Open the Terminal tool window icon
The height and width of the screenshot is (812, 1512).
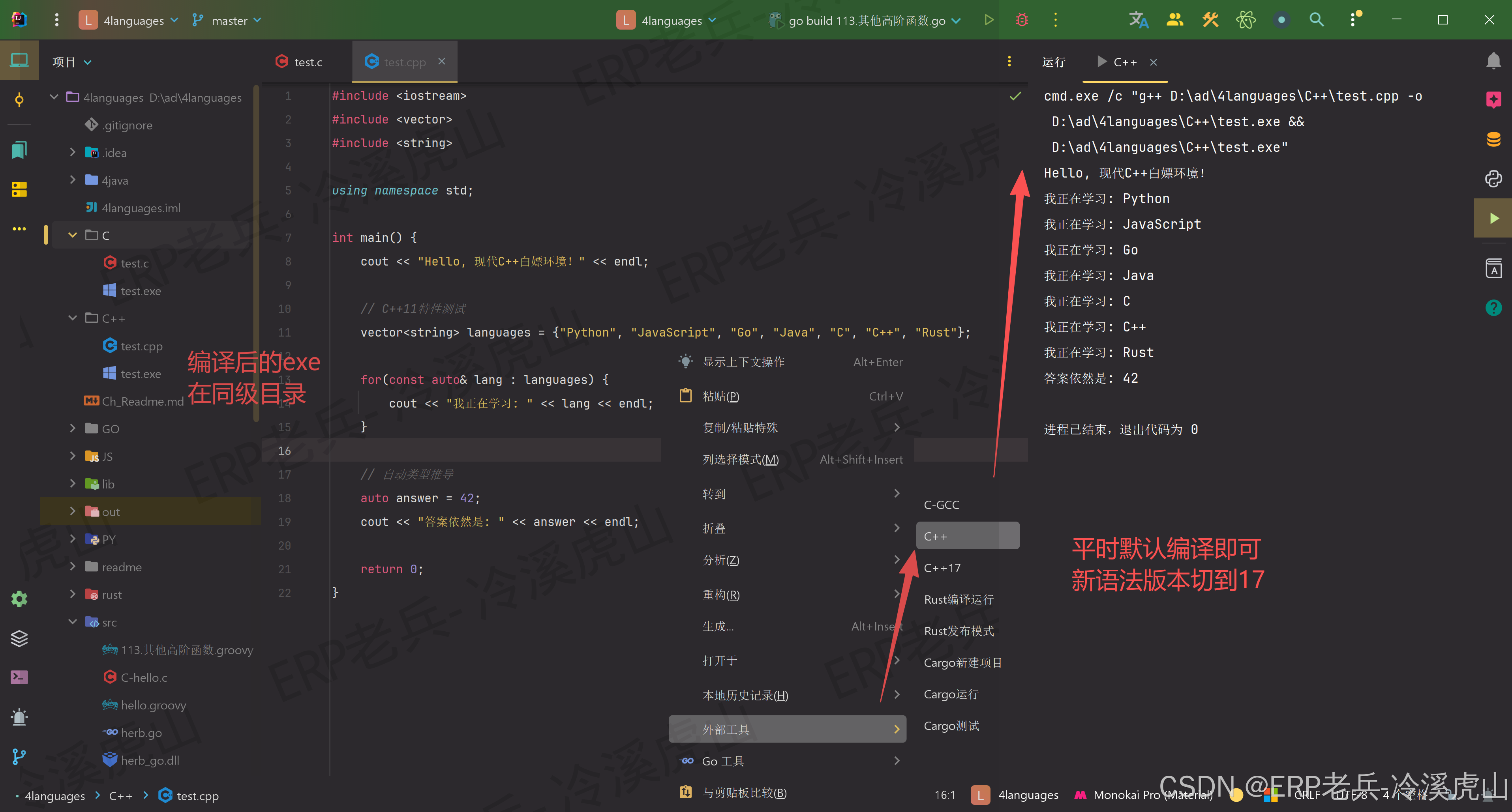[x=19, y=677]
